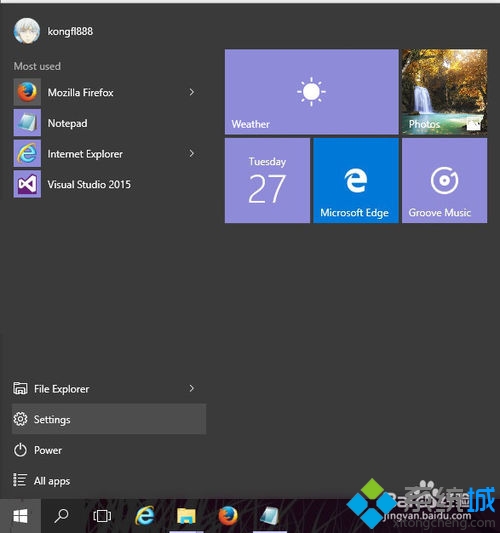Viewport: 500px width, 533px height.
Task: Expand Internet Explorer jump list arrow
Action: pos(192,154)
